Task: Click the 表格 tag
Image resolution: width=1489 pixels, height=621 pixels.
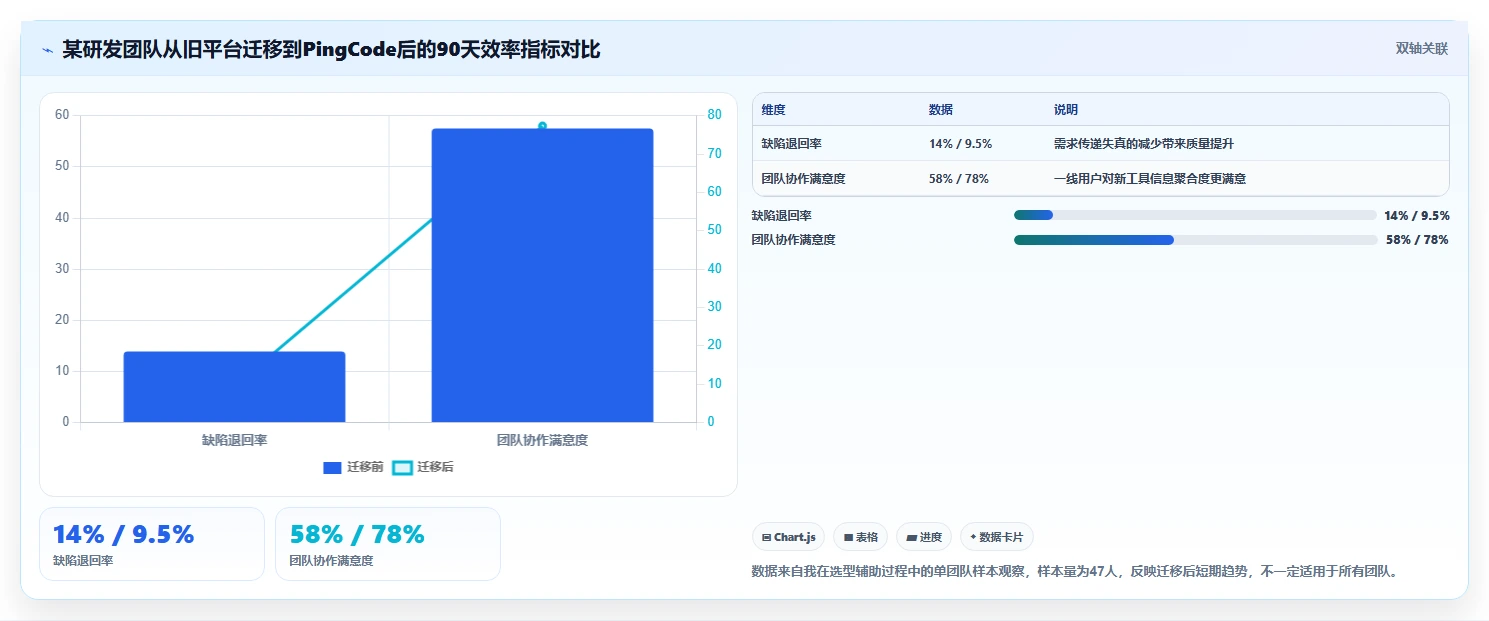Action: (x=860, y=537)
